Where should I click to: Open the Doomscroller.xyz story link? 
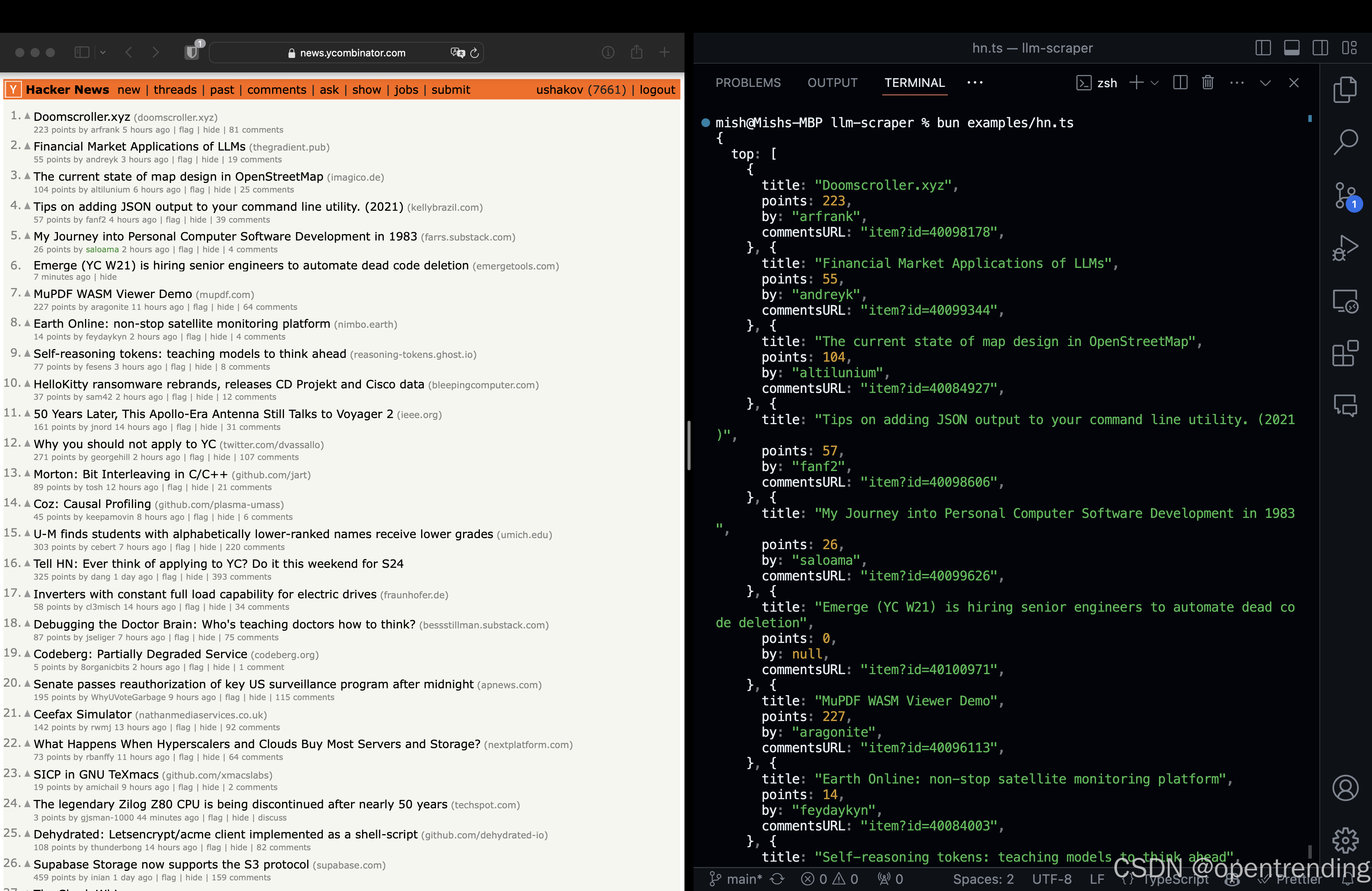point(82,117)
